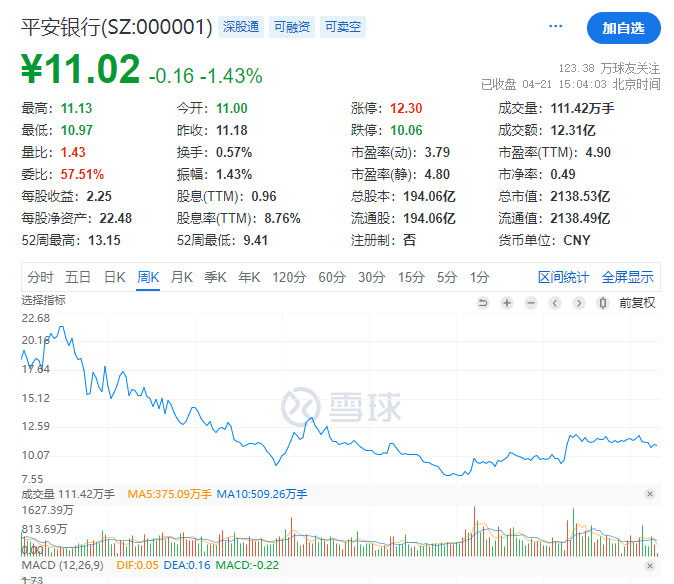Click the 可融资 tag
The width and height of the screenshot is (674, 584).
coord(292,27)
